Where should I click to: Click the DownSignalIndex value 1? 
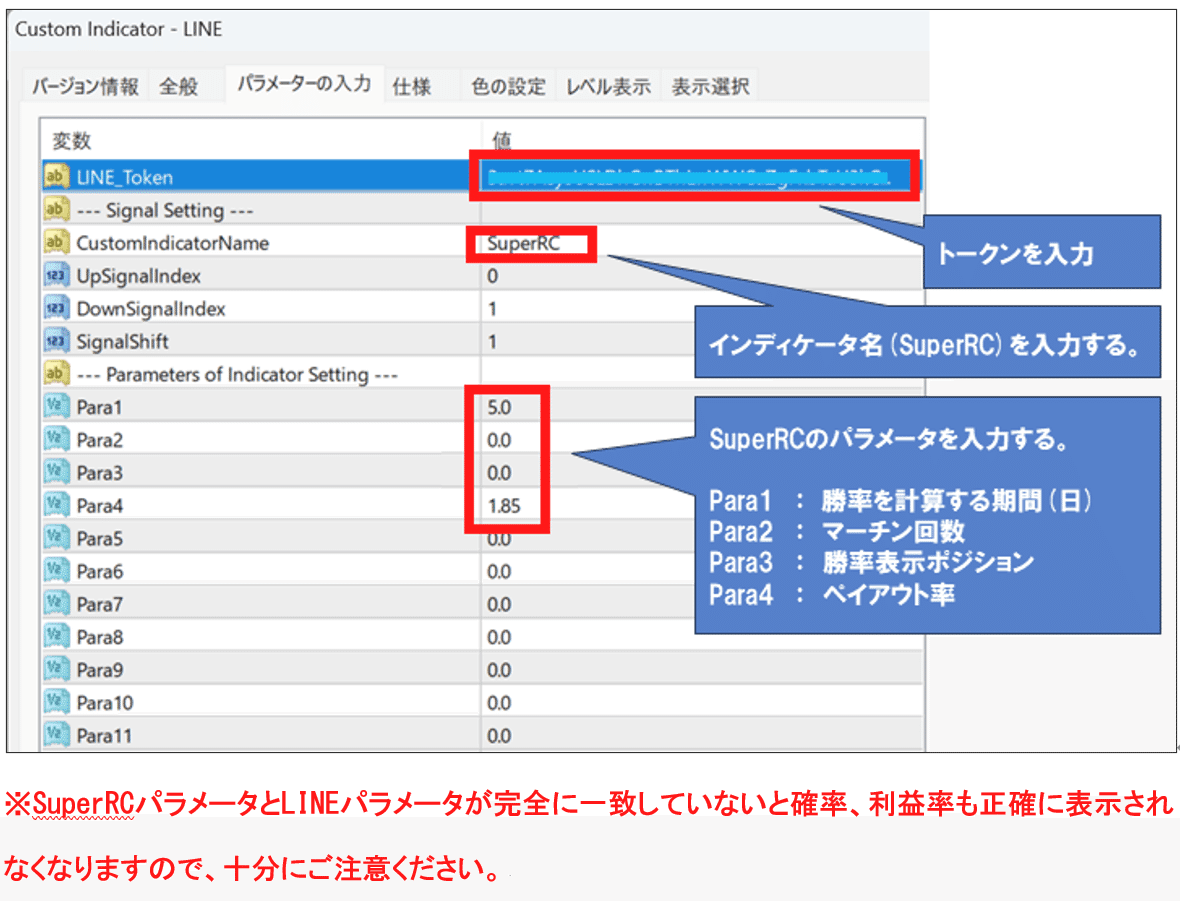click(492, 309)
